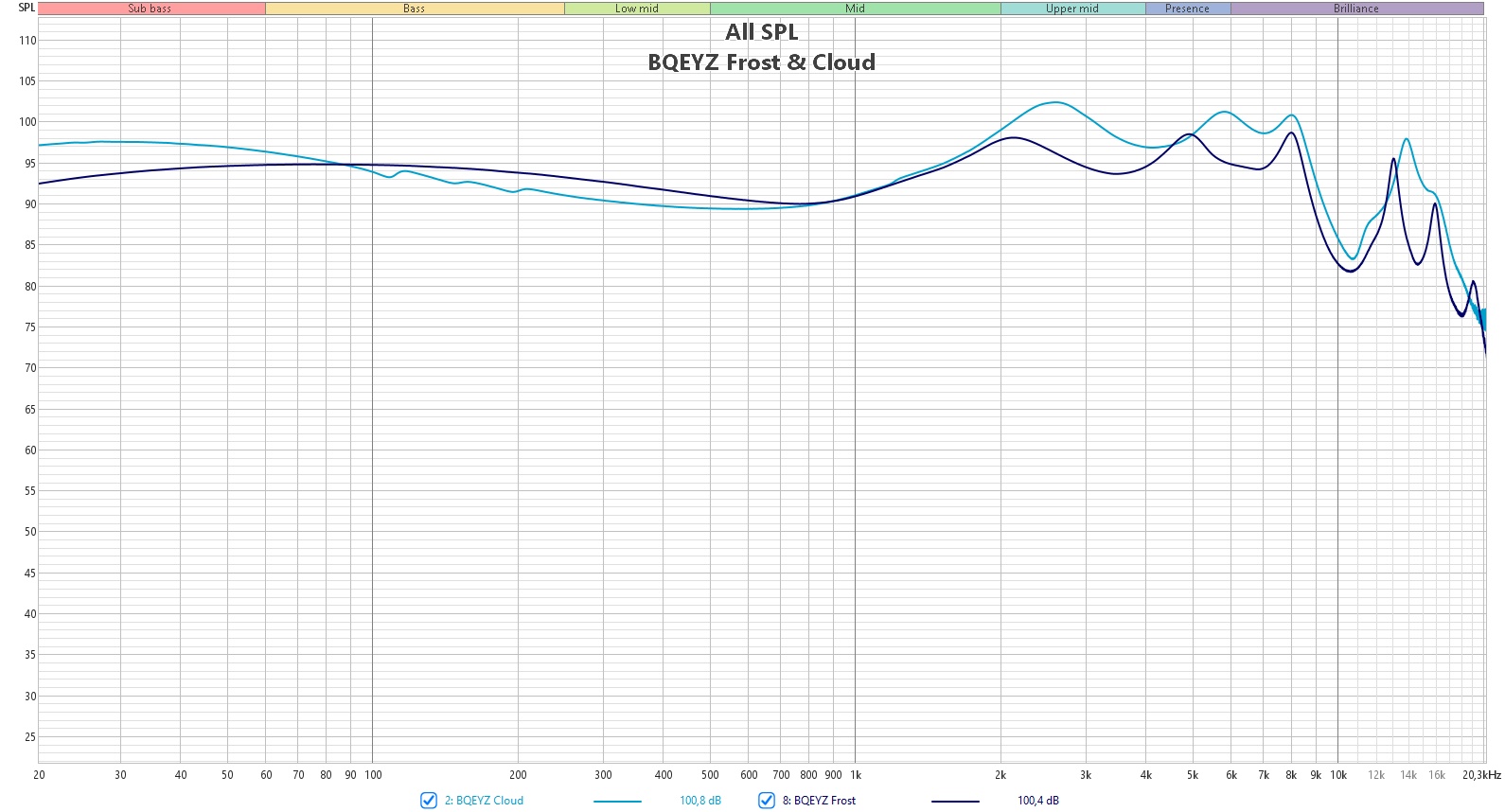The image size is (1505, 812).
Task: Select the '2: BQEYZ Cloud' legend label
Action: click(484, 801)
